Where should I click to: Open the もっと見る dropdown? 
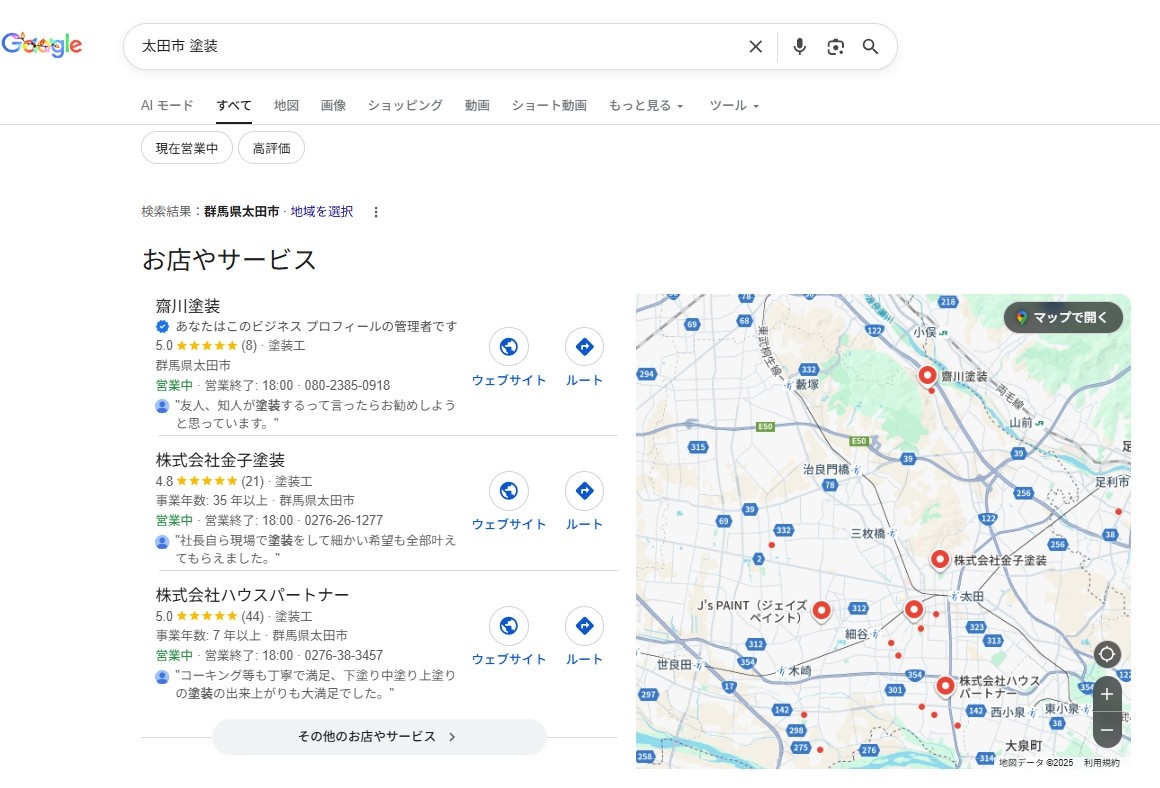[x=646, y=105]
